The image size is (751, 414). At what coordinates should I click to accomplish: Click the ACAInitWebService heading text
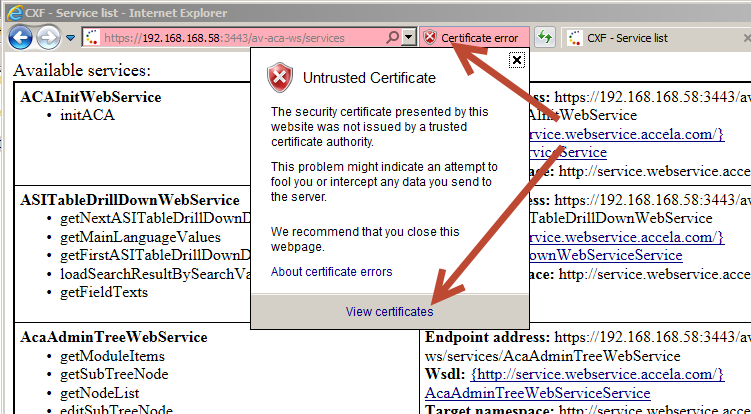(x=90, y=97)
